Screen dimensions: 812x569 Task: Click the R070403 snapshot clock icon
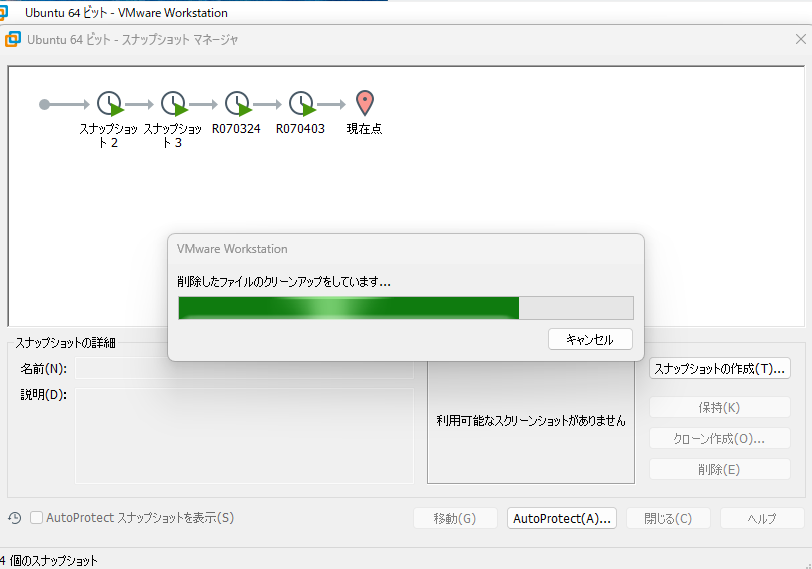coord(301,103)
